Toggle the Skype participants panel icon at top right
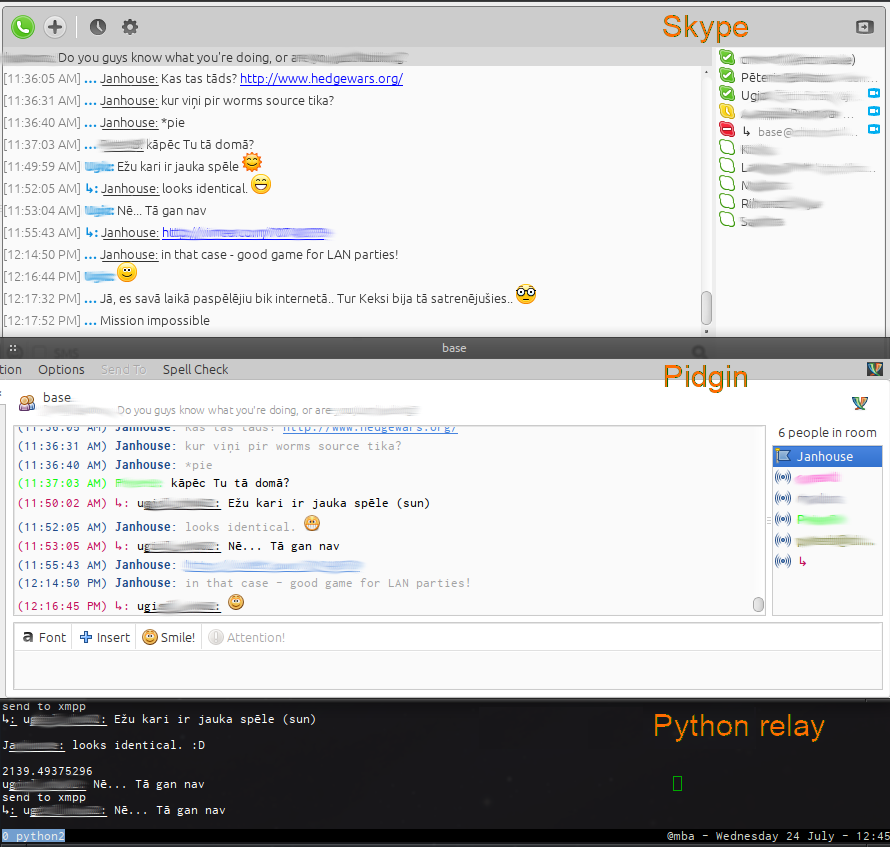This screenshot has height=847, width=890. tap(864, 27)
